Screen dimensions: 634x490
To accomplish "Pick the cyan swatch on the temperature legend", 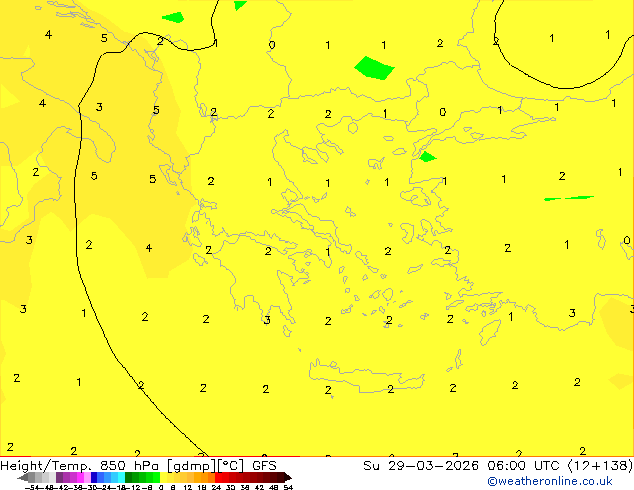I will tap(121, 477).
